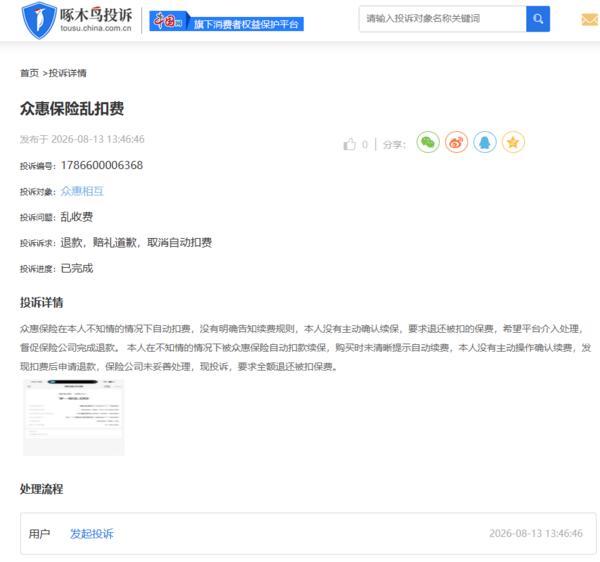Open the envelope messages icon
The width and height of the screenshot is (600, 562).
590,20
